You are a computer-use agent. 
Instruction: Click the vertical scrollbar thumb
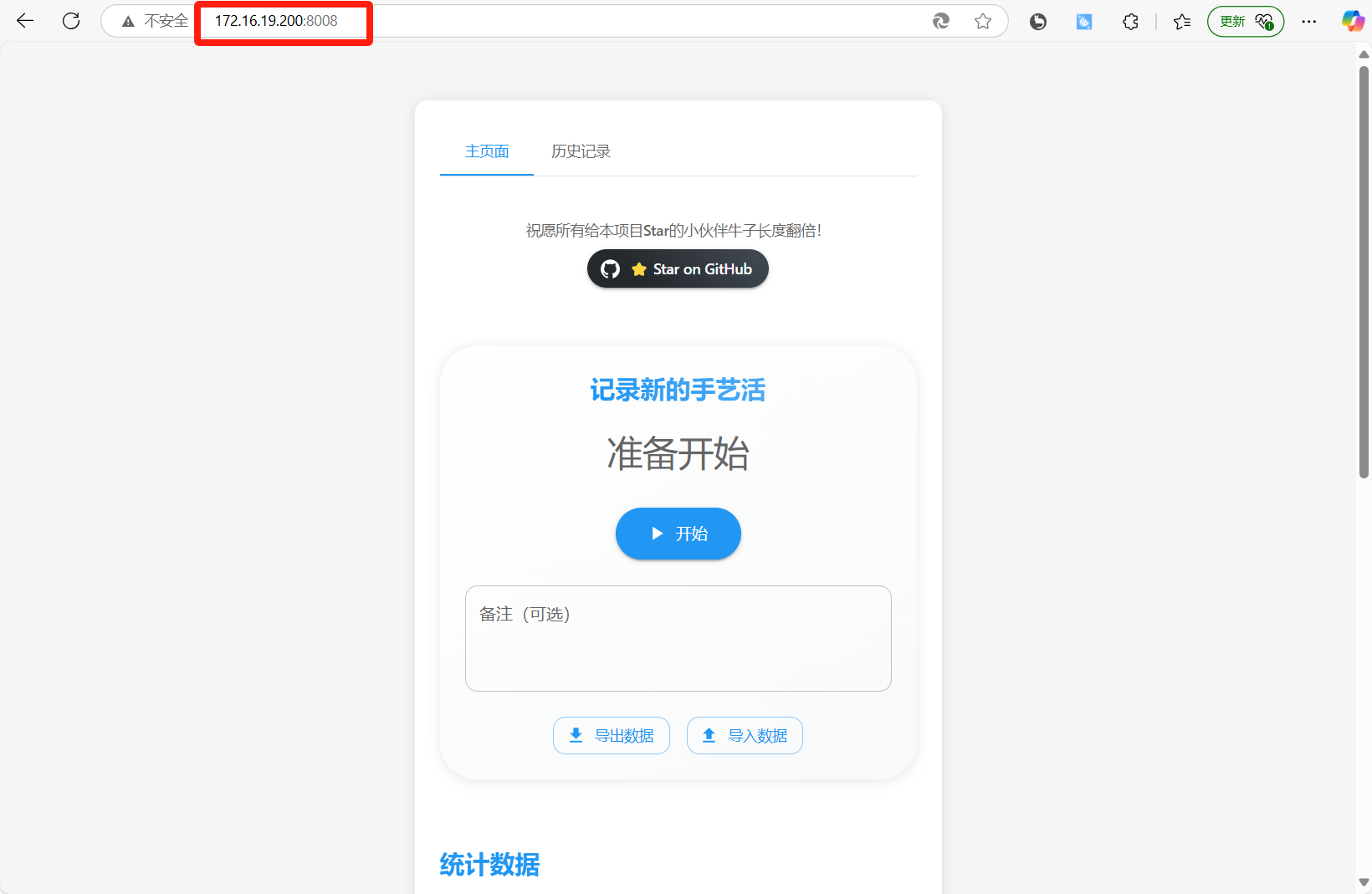coord(1364,272)
